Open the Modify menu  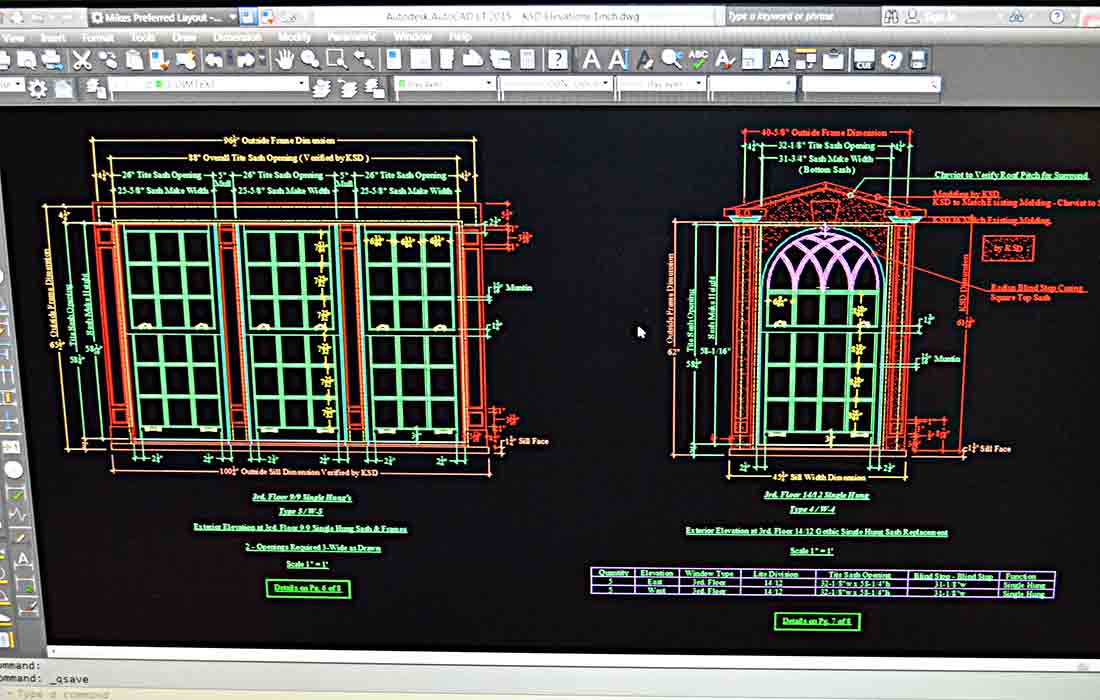(x=294, y=36)
